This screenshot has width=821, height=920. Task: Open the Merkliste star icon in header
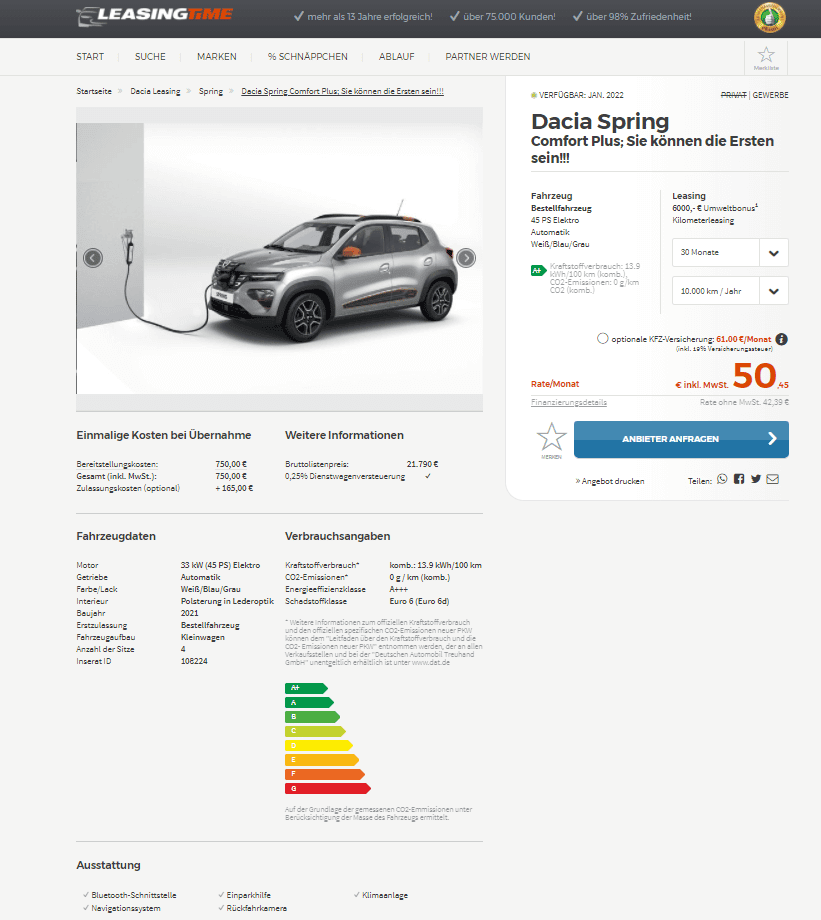tap(766, 58)
